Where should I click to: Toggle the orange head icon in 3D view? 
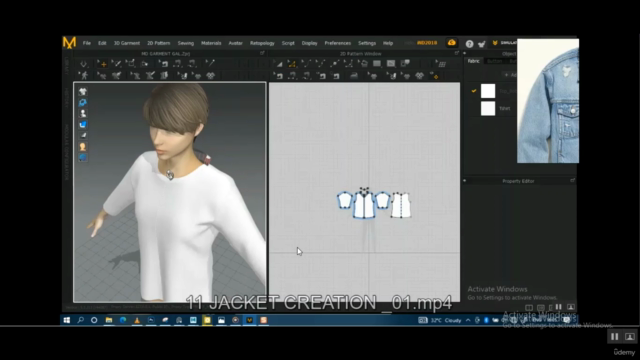[x=83, y=147]
